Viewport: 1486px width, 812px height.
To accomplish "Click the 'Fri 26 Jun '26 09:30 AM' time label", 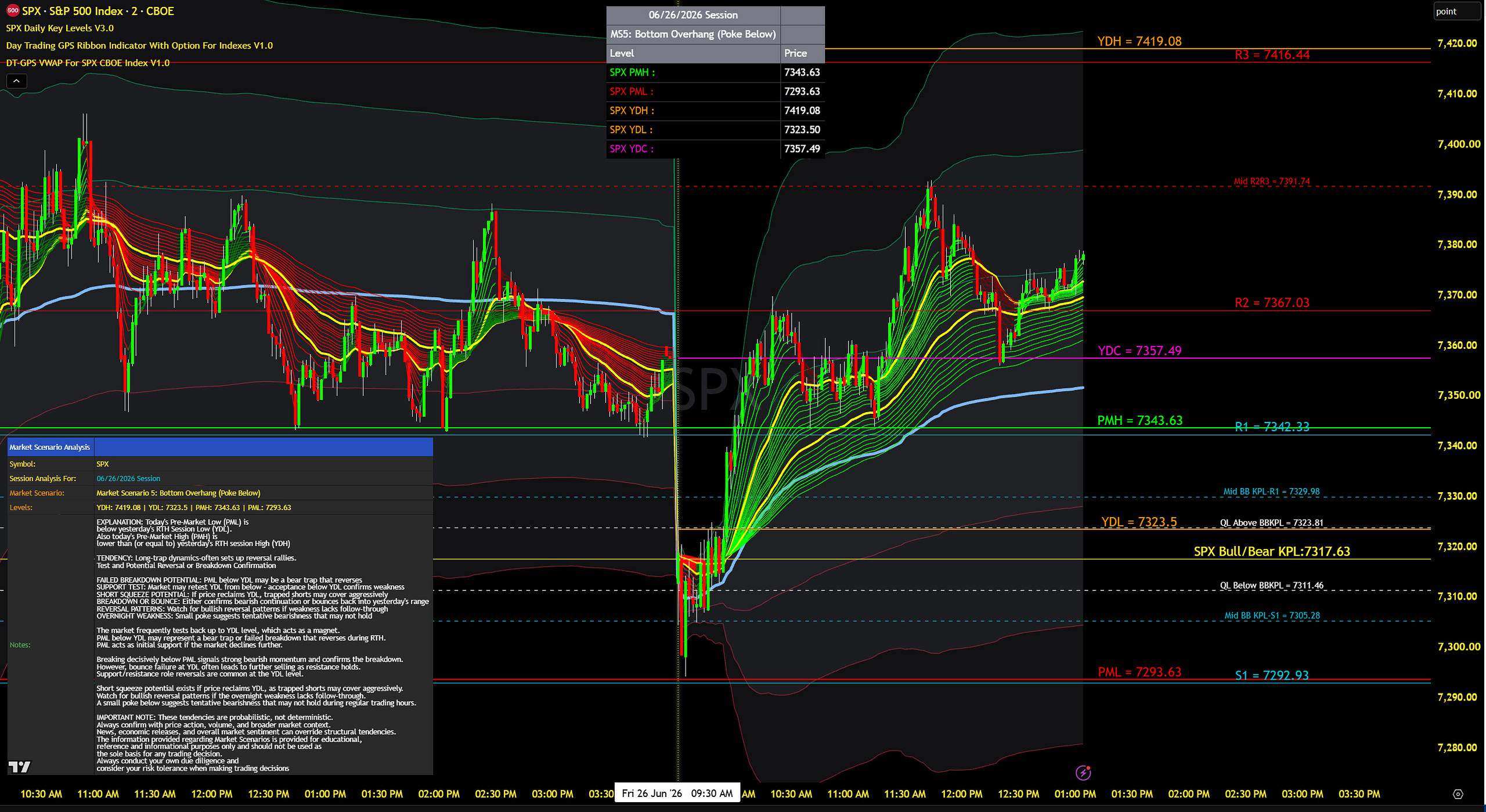I will (677, 793).
